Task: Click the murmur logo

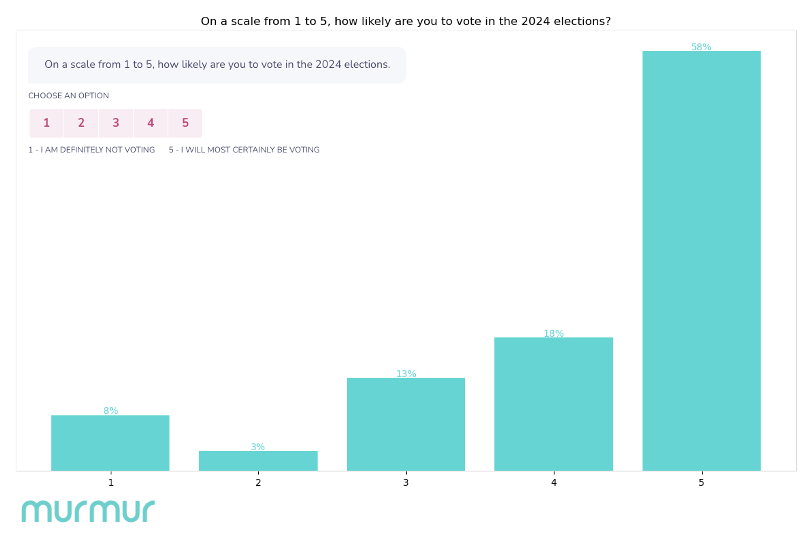Action: point(88,510)
